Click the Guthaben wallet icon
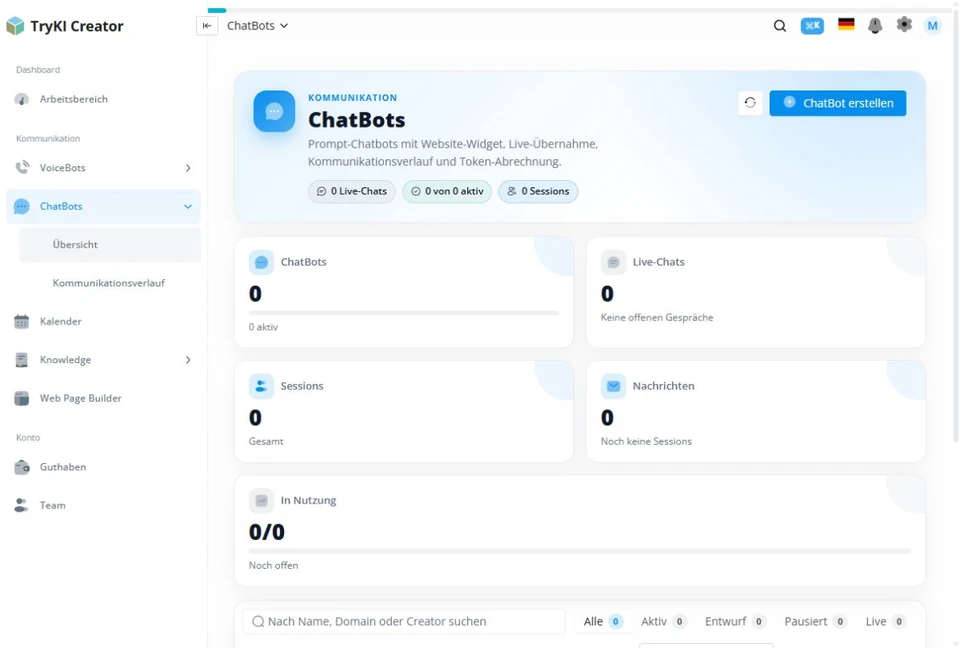This screenshot has width=960, height=648. 22,467
